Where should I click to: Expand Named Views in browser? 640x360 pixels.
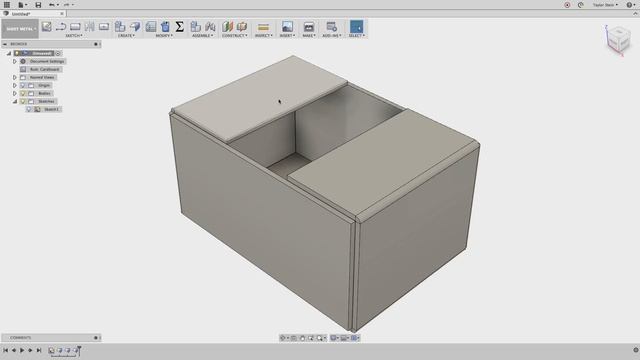pos(15,77)
